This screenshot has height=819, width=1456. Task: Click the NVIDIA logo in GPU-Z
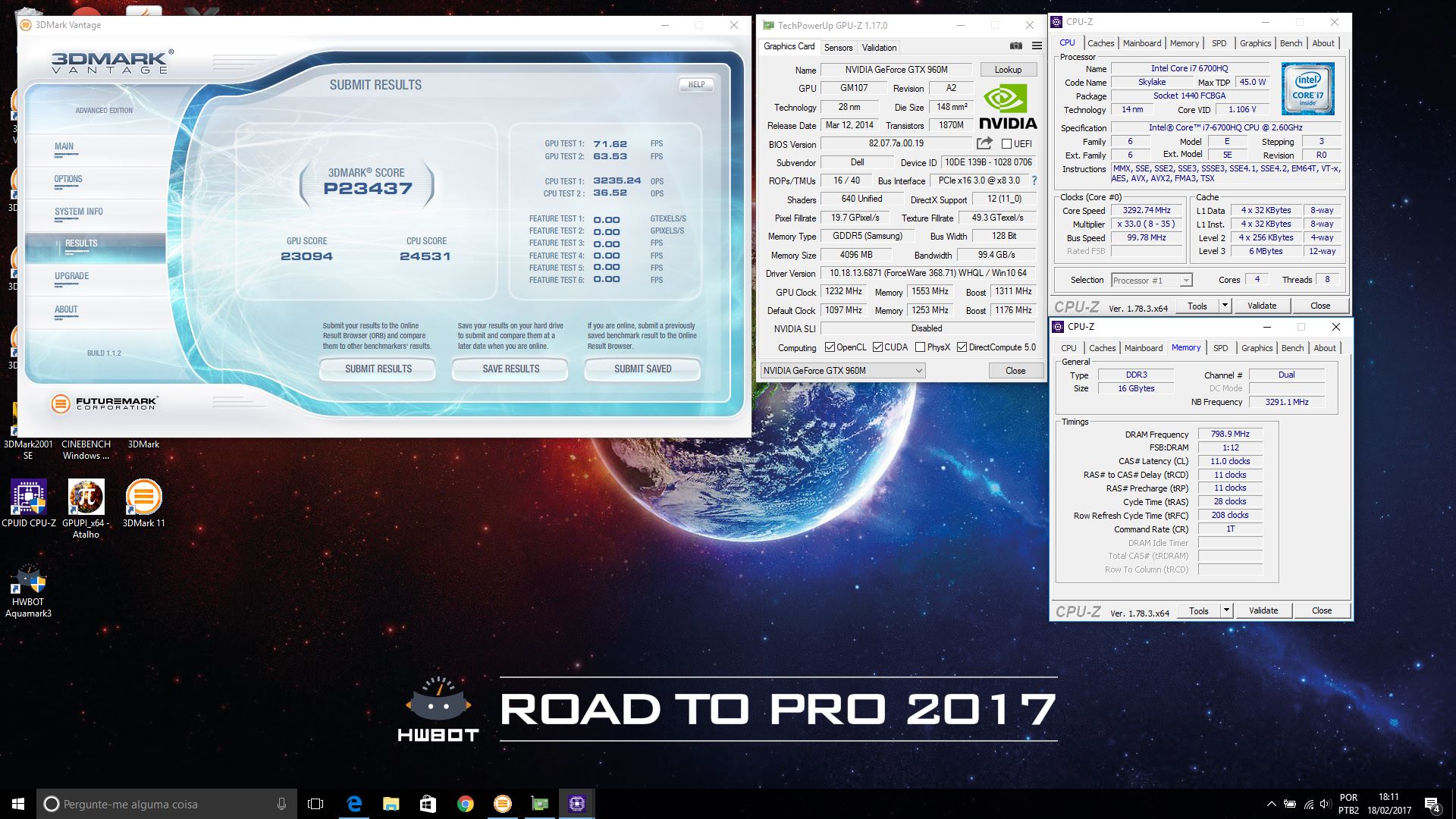pyautogui.click(x=1008, y=107)
